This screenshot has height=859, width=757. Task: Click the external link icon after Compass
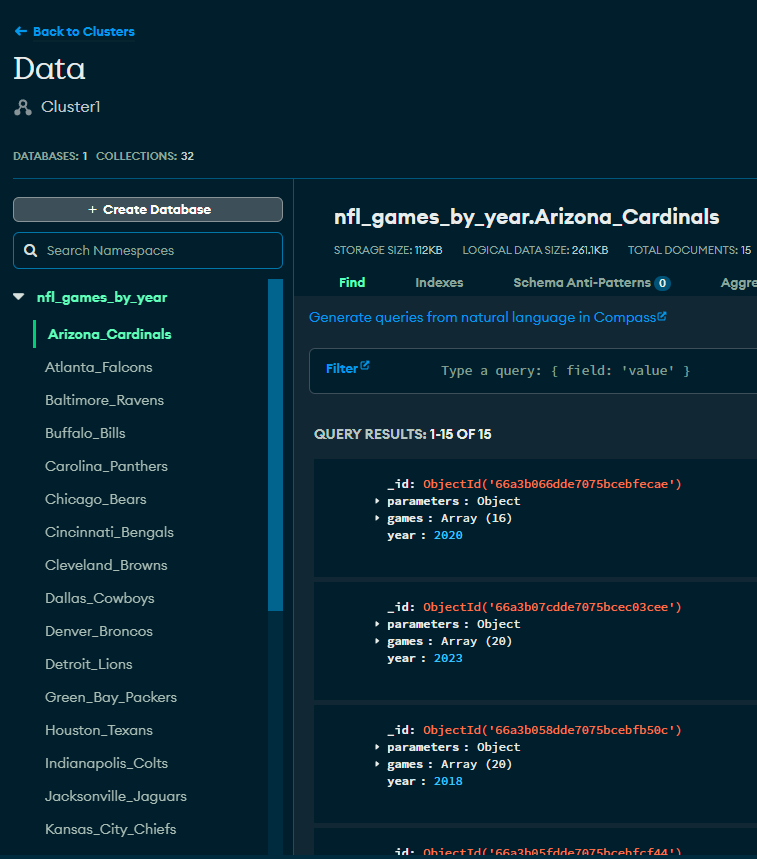tap(662, 316)
